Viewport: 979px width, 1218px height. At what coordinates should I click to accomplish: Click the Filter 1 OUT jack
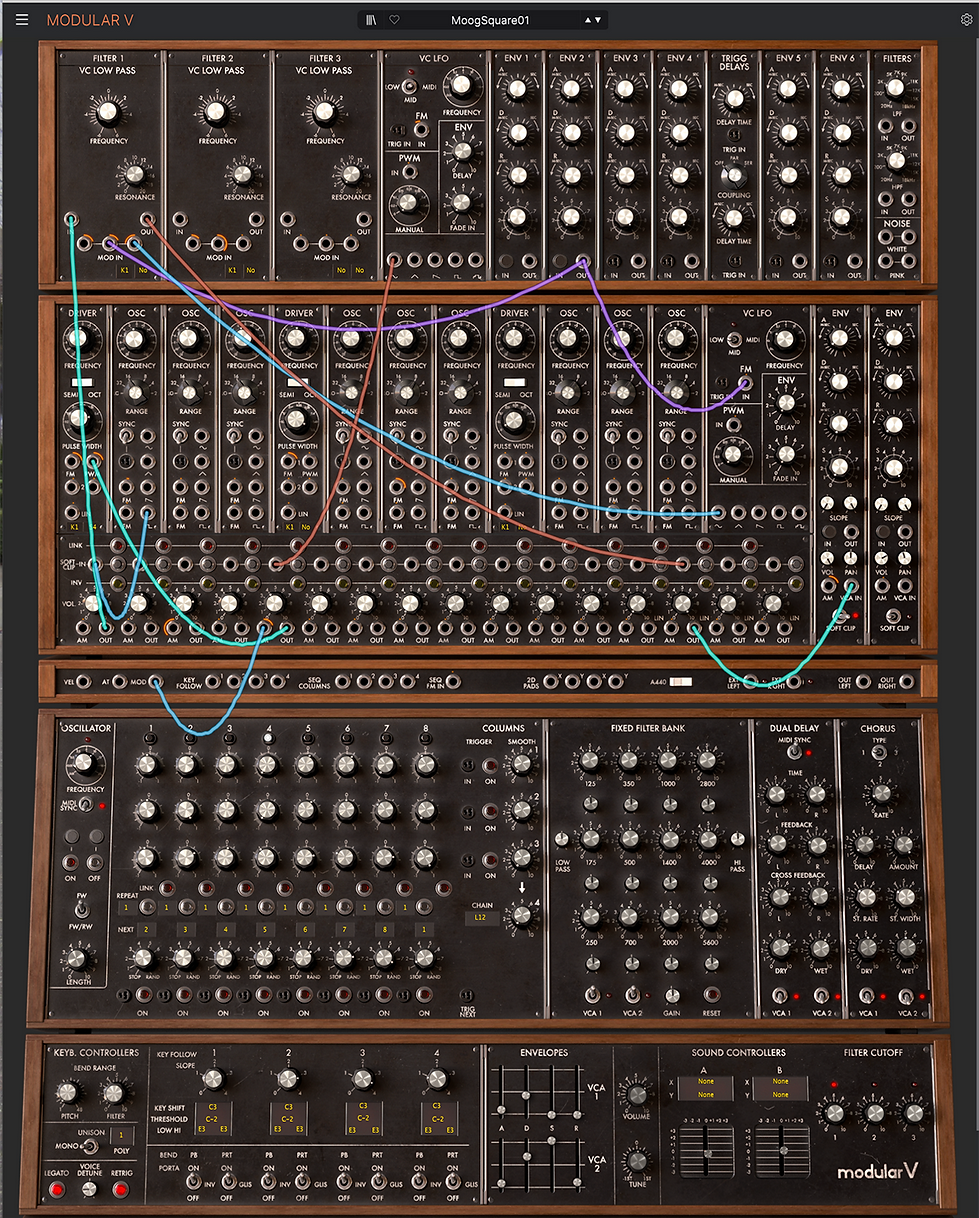point(147,219)
